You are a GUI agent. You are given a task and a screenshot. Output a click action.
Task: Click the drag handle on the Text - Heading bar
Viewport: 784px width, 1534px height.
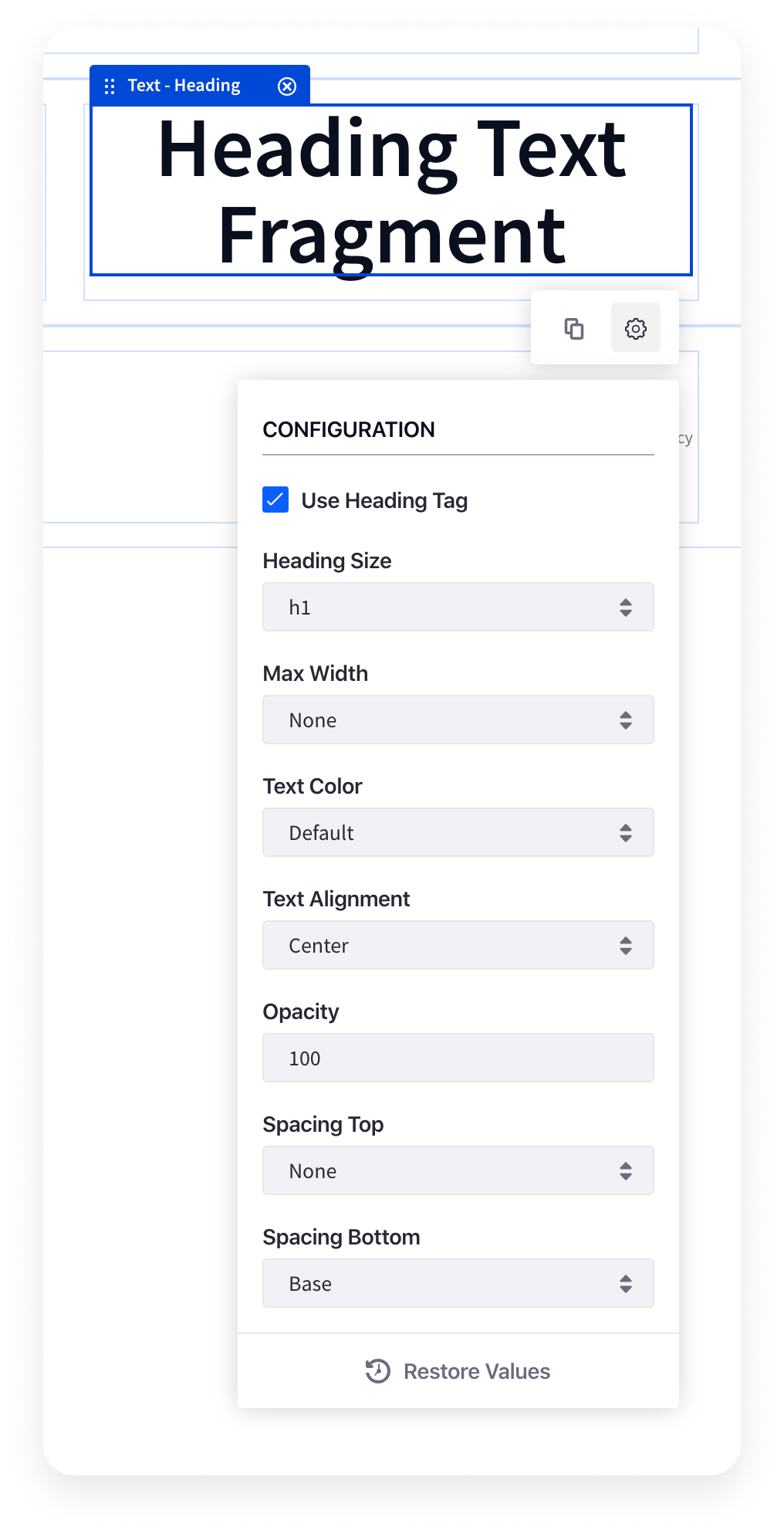109,85
